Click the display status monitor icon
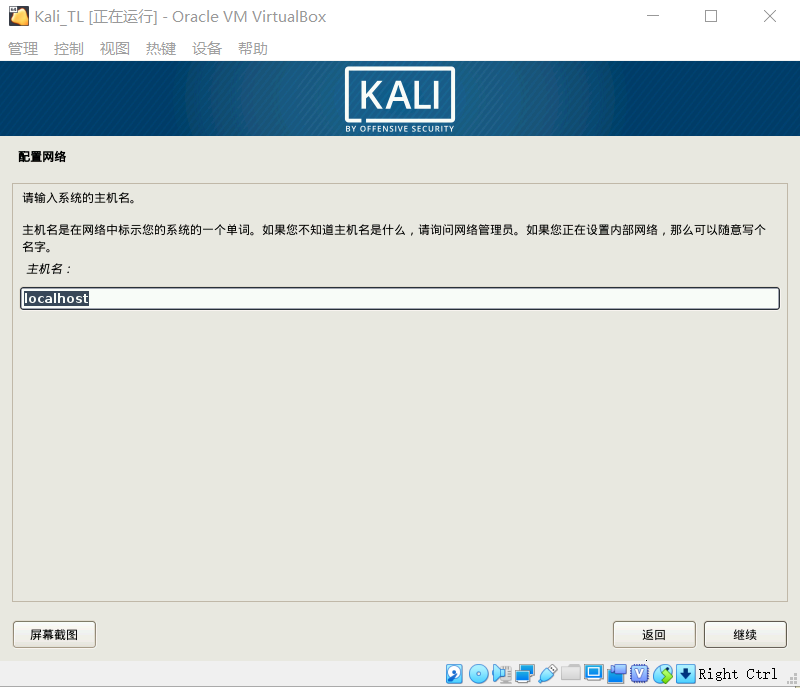 click(593, 673)
